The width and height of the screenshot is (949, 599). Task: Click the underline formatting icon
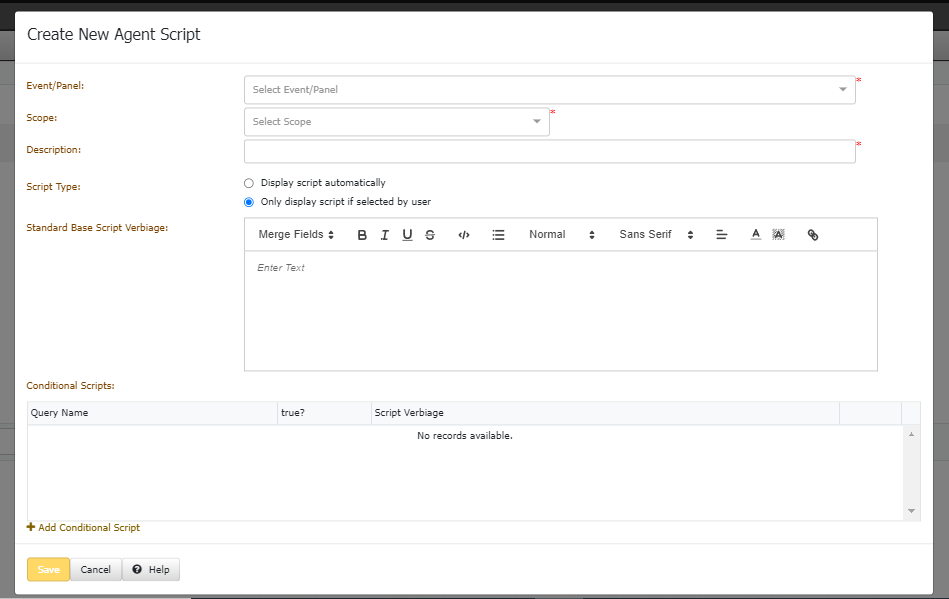pyautogui.click(x=407, y=235)
